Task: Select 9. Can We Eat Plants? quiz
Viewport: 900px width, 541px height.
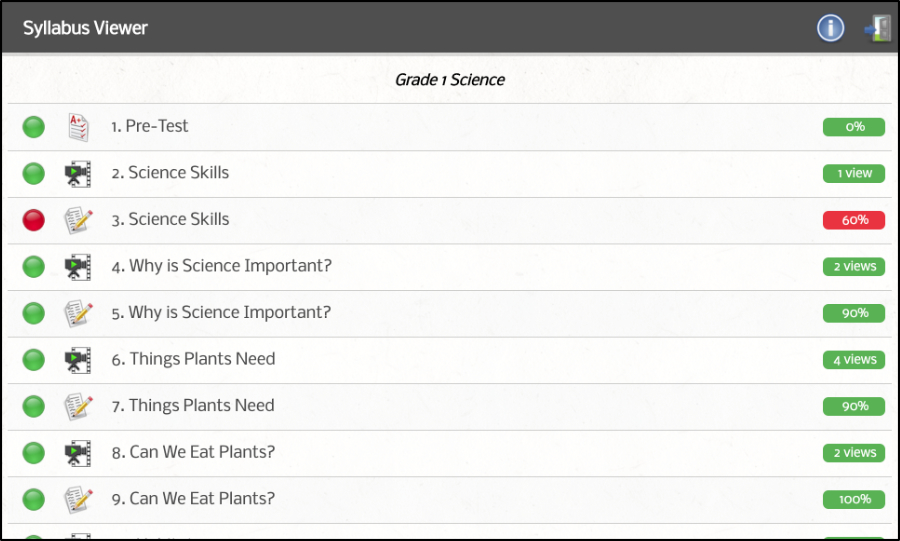Action: (x=193, y=499)
